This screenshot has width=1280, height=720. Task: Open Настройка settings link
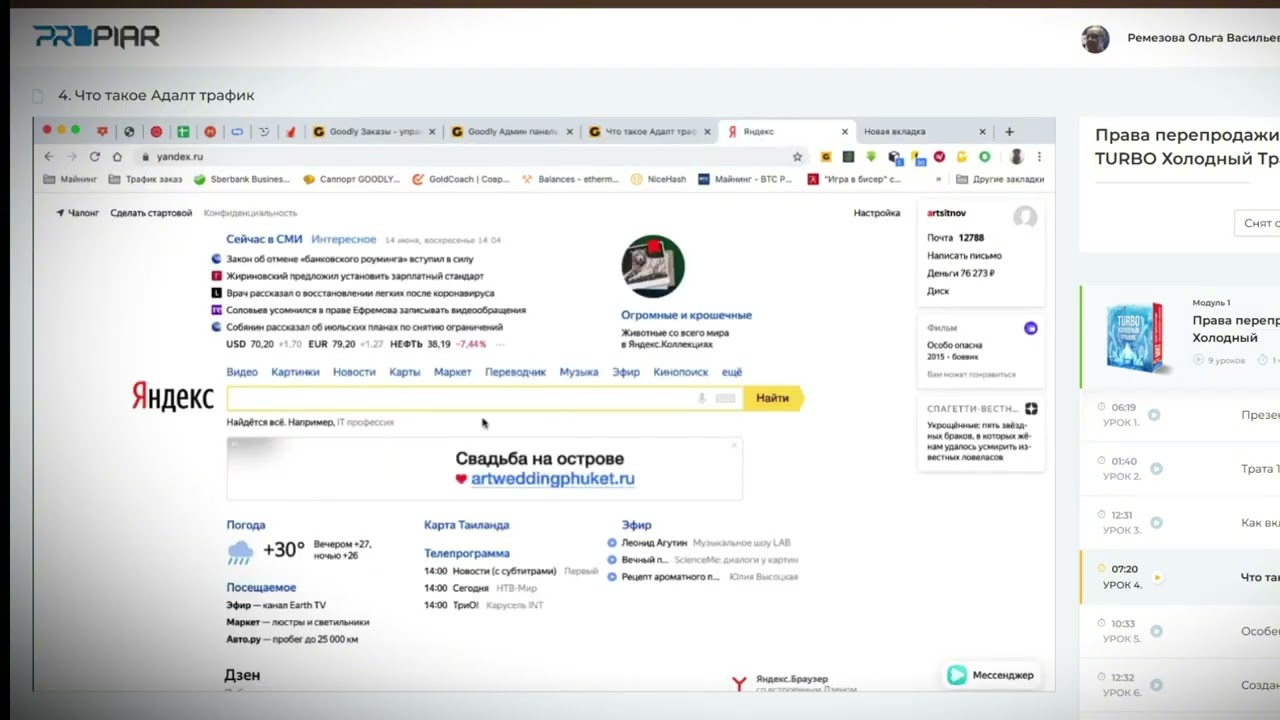[877, 213]
